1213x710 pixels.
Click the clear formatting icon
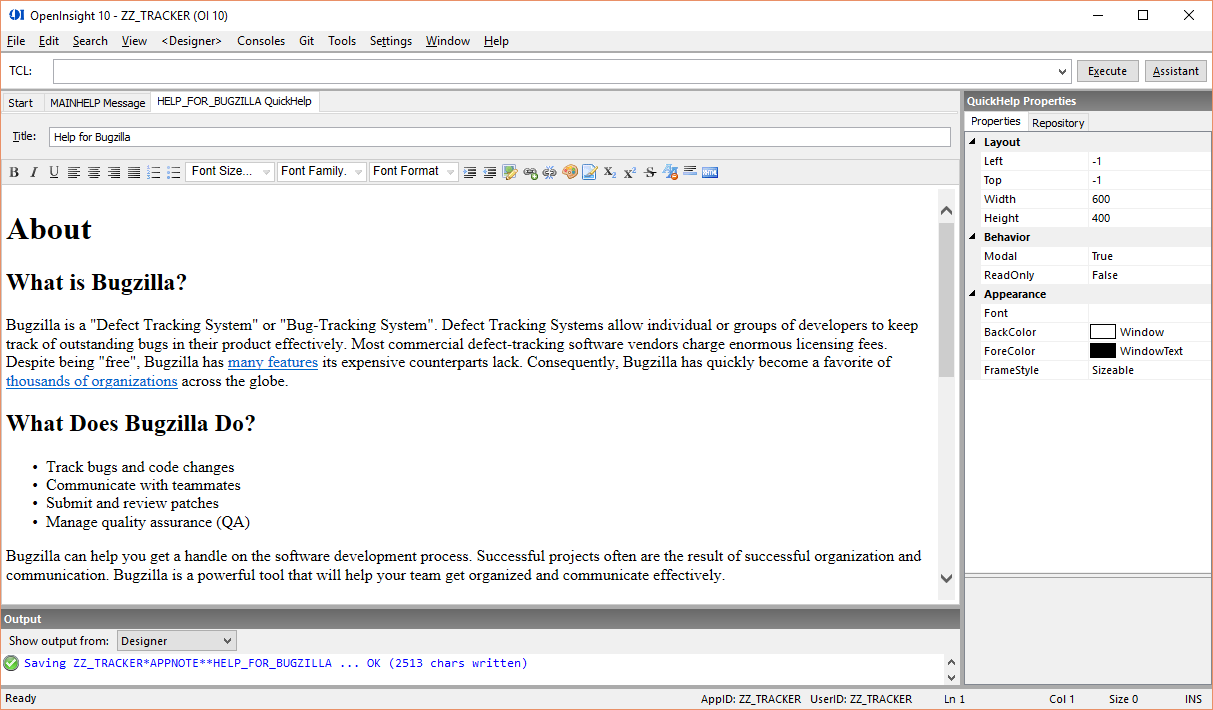670,172
